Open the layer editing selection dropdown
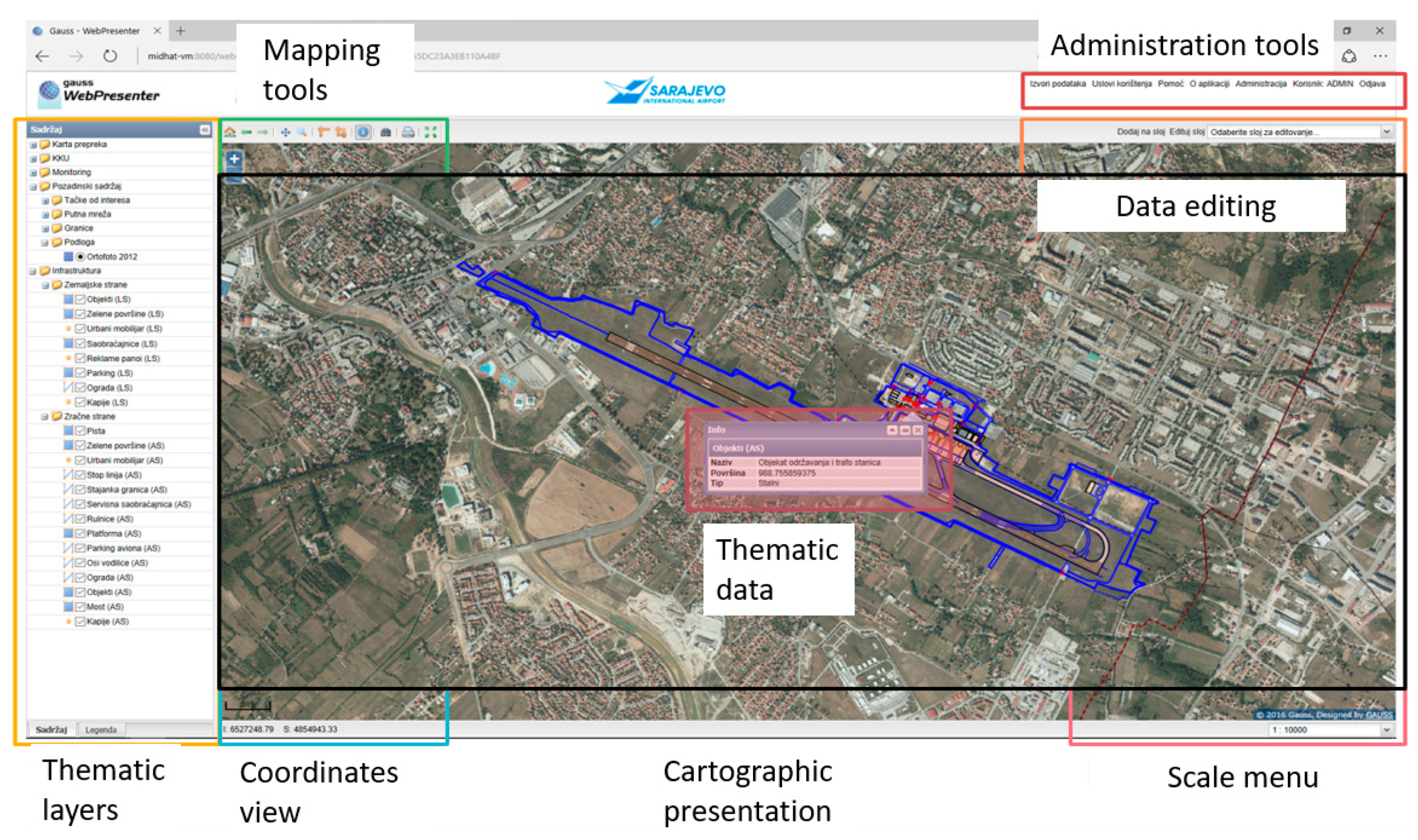The width and height of the screenshot is (1418, 840). [x=1386, y=132]
